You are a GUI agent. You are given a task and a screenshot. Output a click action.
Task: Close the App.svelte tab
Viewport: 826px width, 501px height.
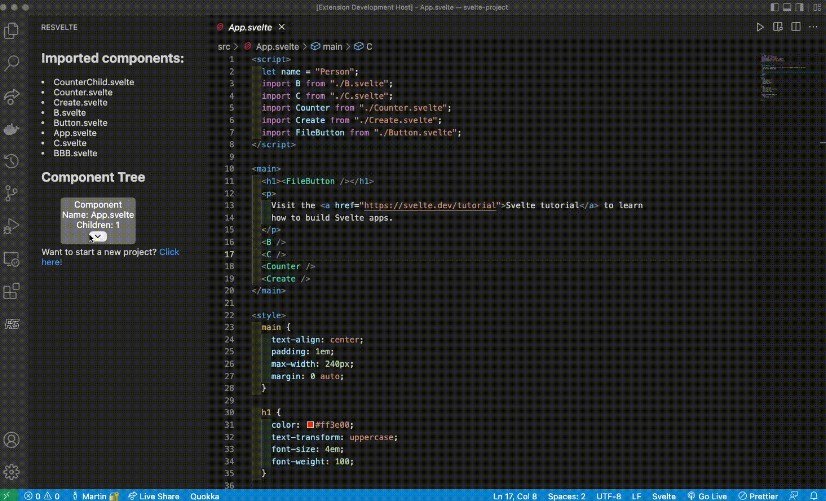(282, 27)
